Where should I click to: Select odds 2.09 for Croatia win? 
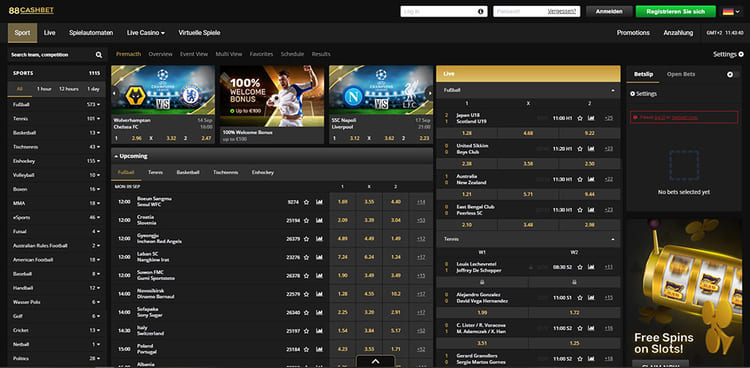(342, 220)
